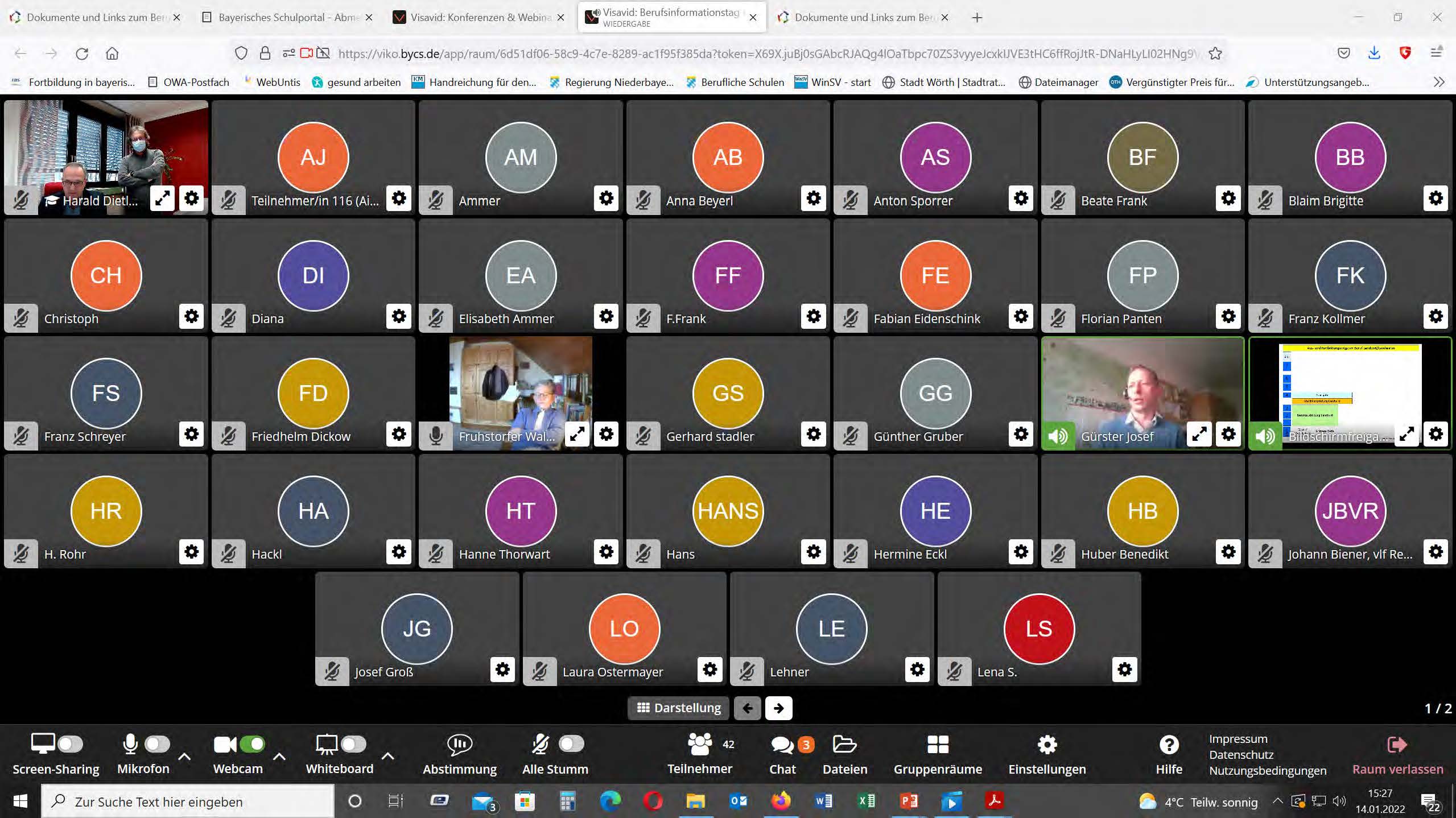Start an Abstimmung poll
This screenshot has width=1456, height=818.
[460, 755]
